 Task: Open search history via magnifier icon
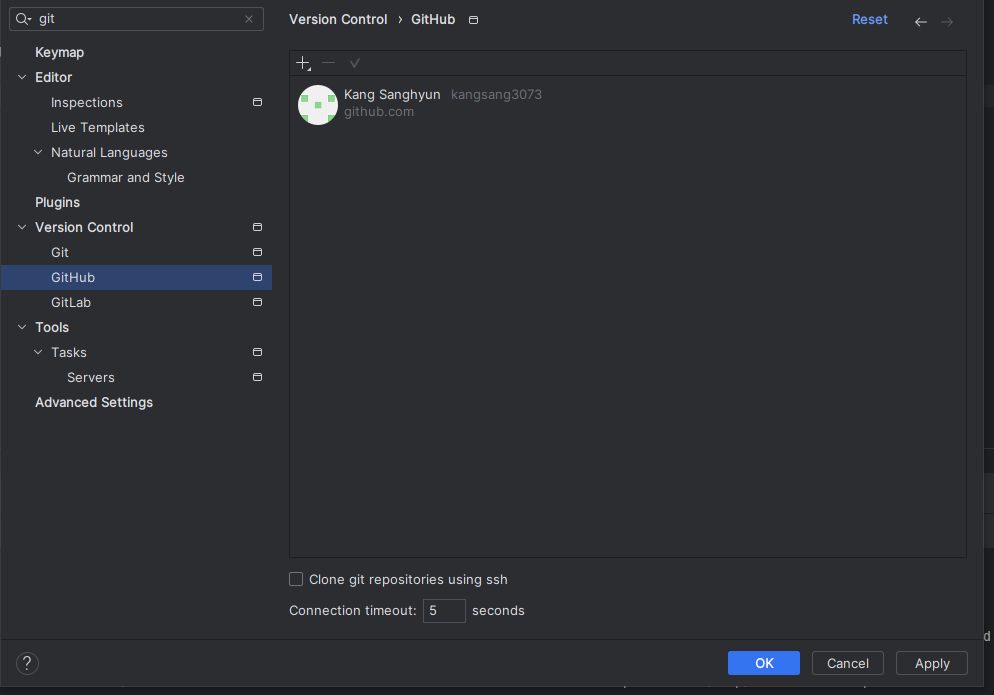23,19
